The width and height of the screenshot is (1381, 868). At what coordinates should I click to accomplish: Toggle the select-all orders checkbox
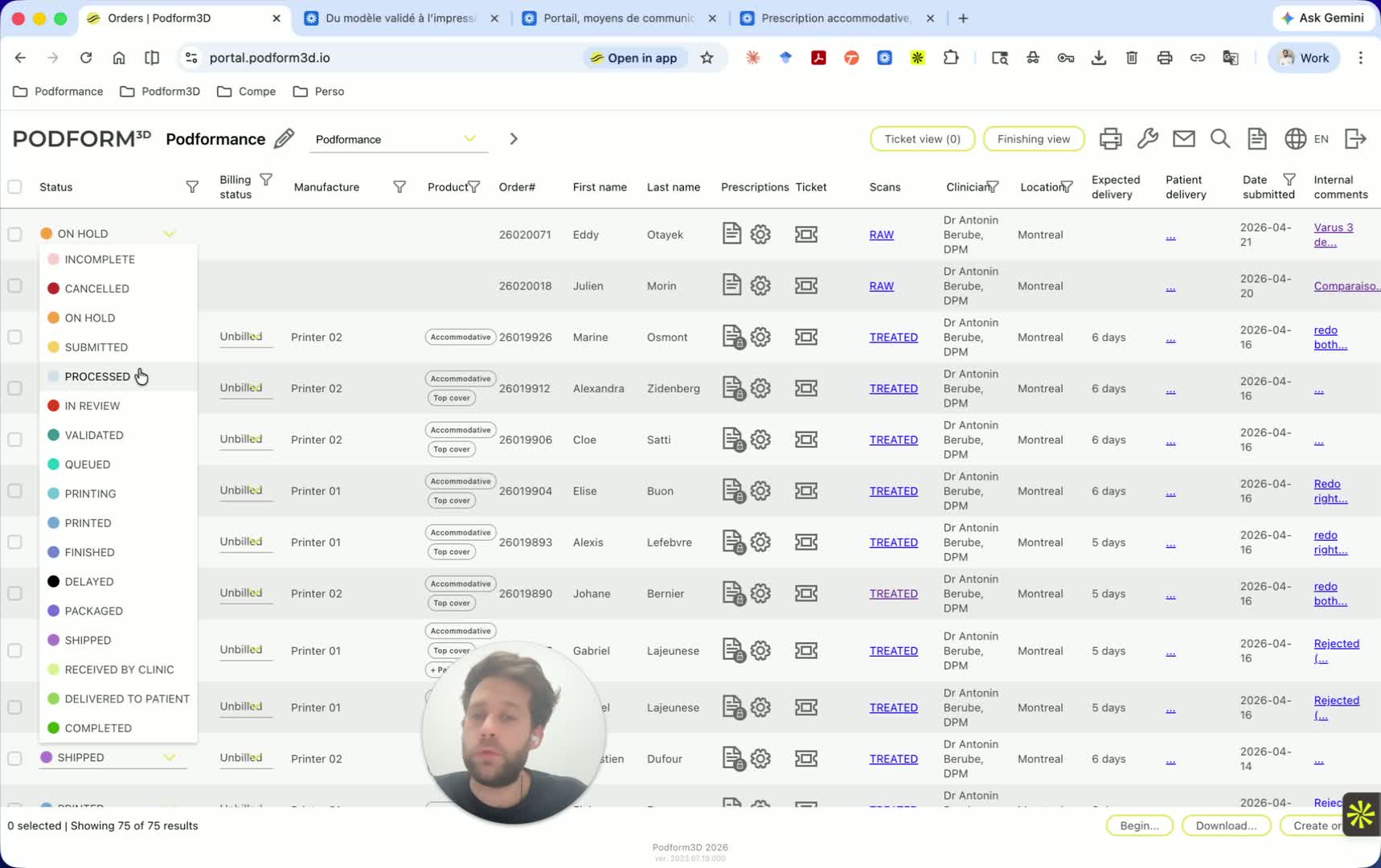point(14,187)
